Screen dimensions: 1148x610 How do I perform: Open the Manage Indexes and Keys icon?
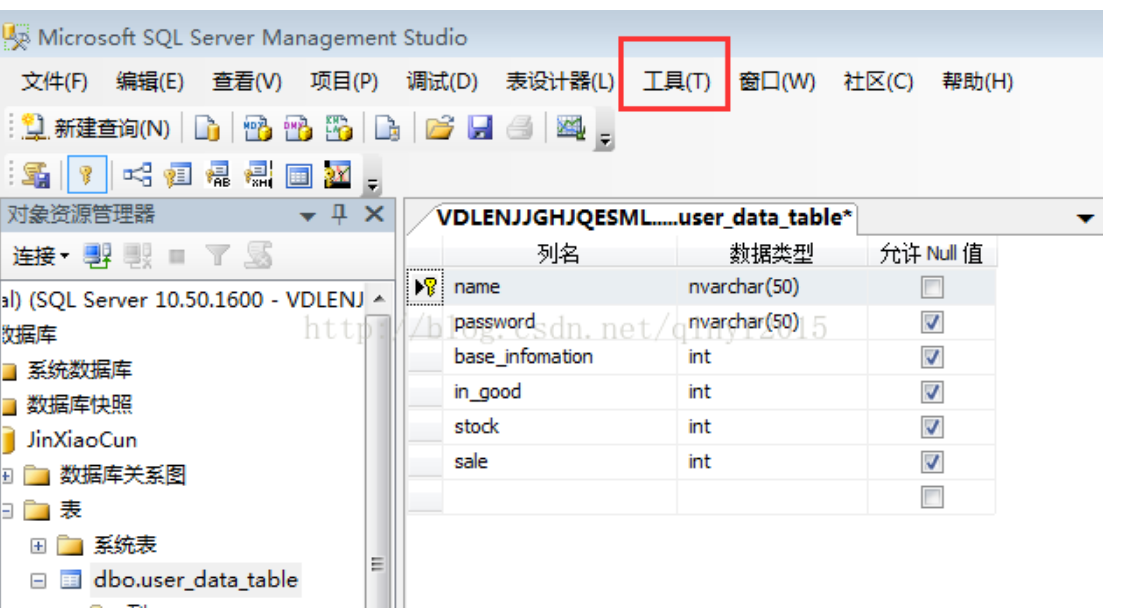click(x=178, y=176)
